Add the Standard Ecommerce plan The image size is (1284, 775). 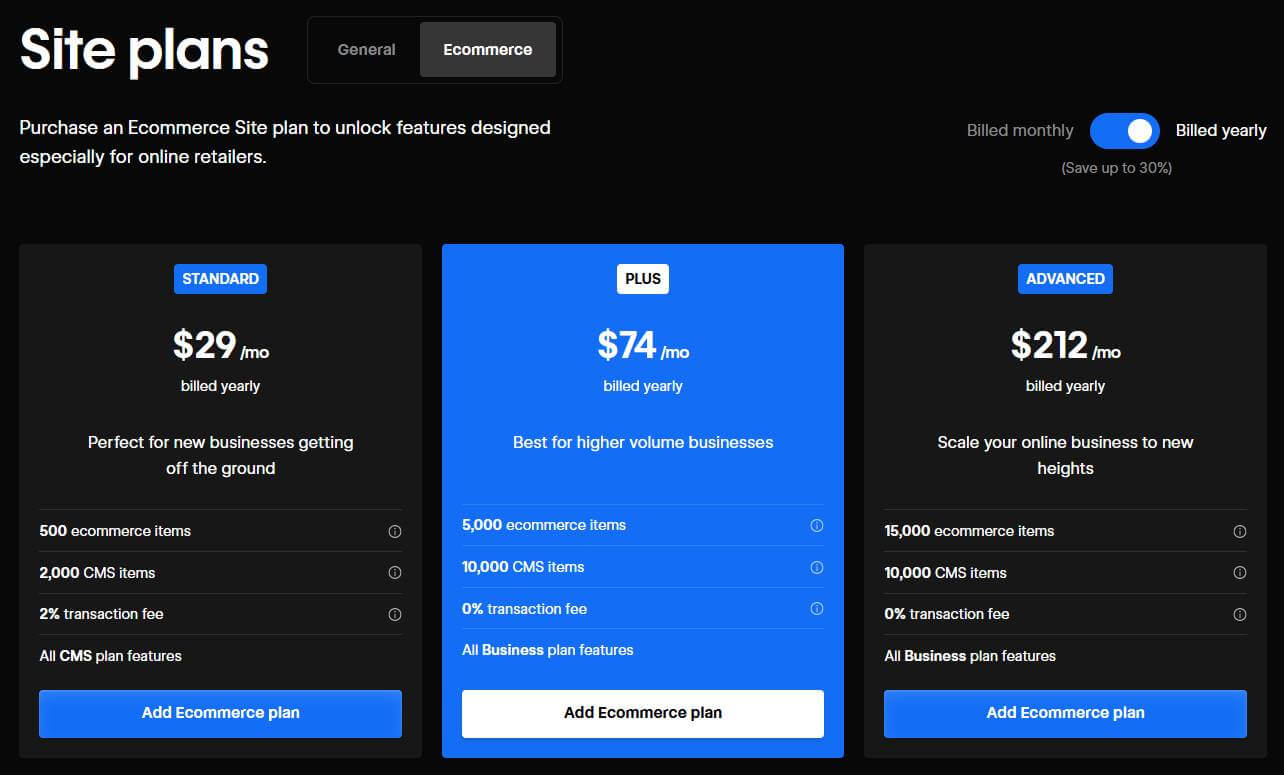click(x=220, y=713)
